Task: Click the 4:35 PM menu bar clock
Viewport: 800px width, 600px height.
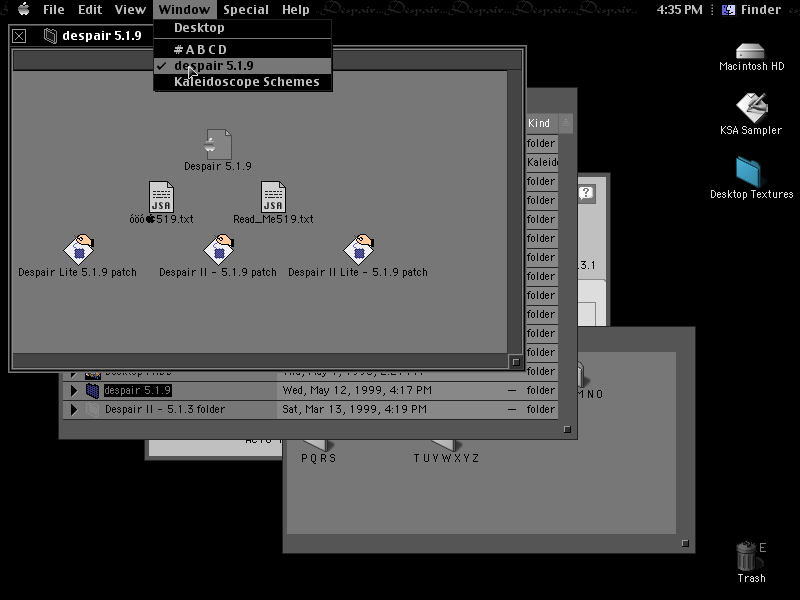Action: point(679,9)
